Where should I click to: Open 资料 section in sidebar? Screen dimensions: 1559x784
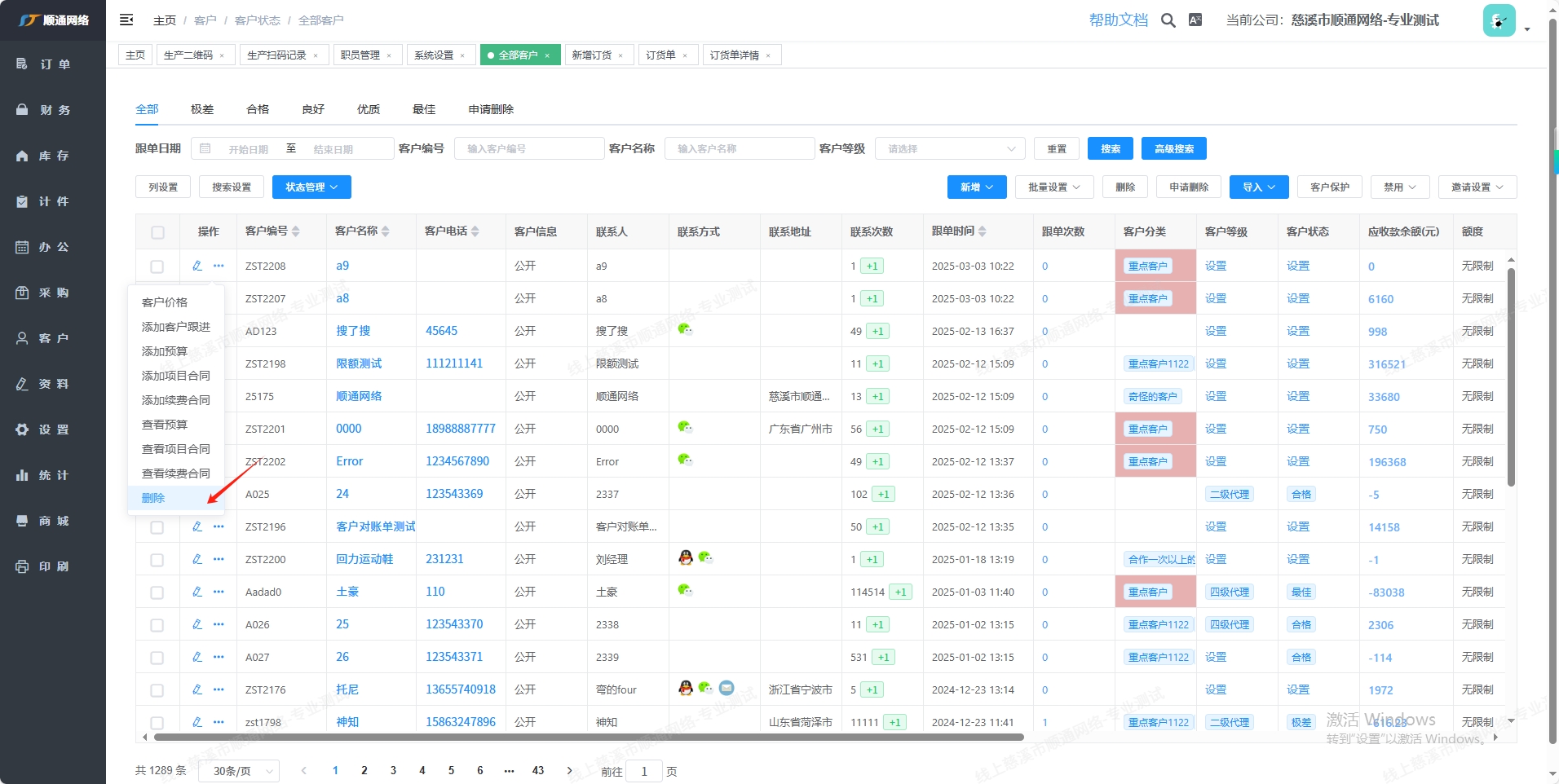(x=53, y=384)
